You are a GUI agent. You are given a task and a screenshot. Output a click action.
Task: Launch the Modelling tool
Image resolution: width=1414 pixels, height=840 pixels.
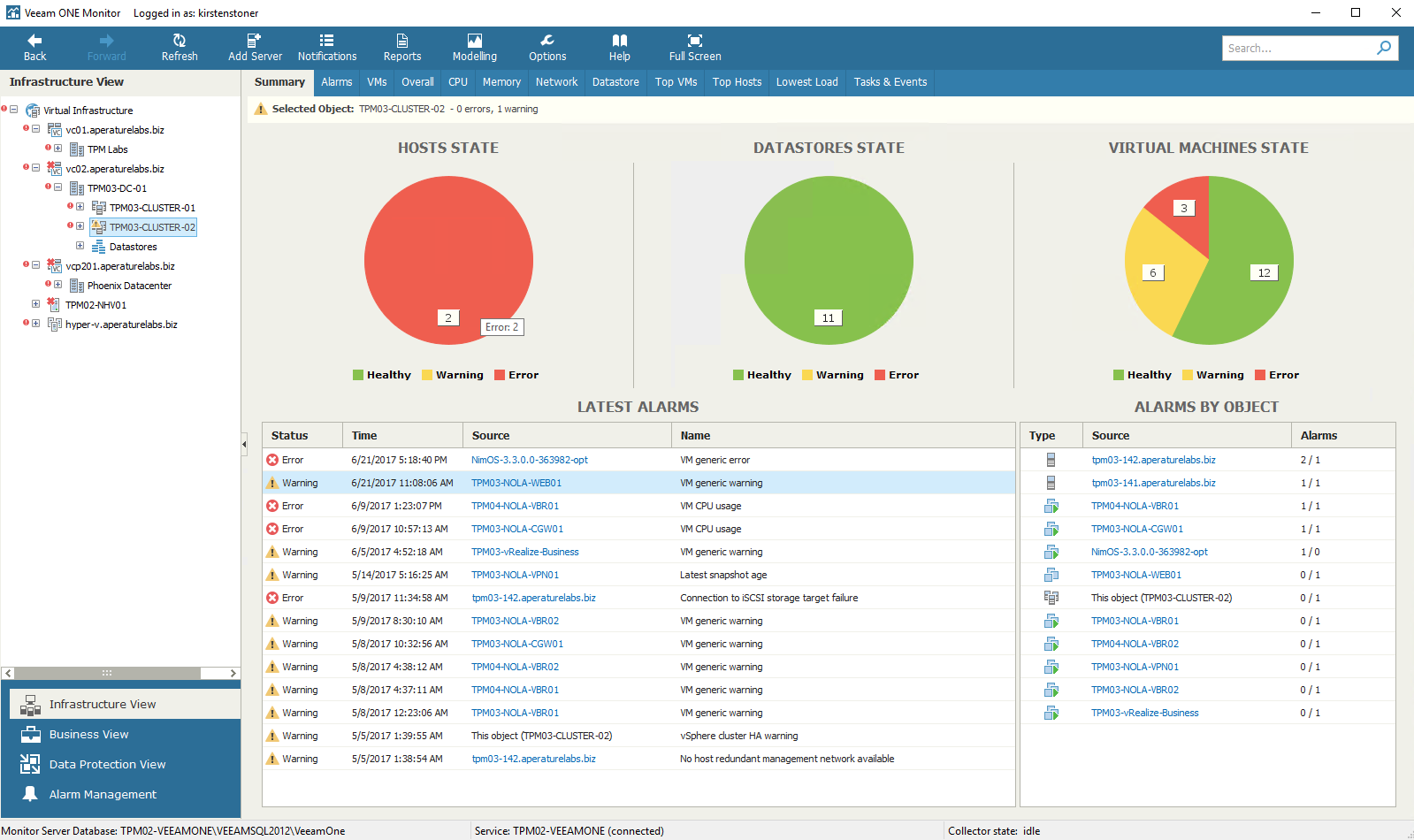click(x=475, y=48)
